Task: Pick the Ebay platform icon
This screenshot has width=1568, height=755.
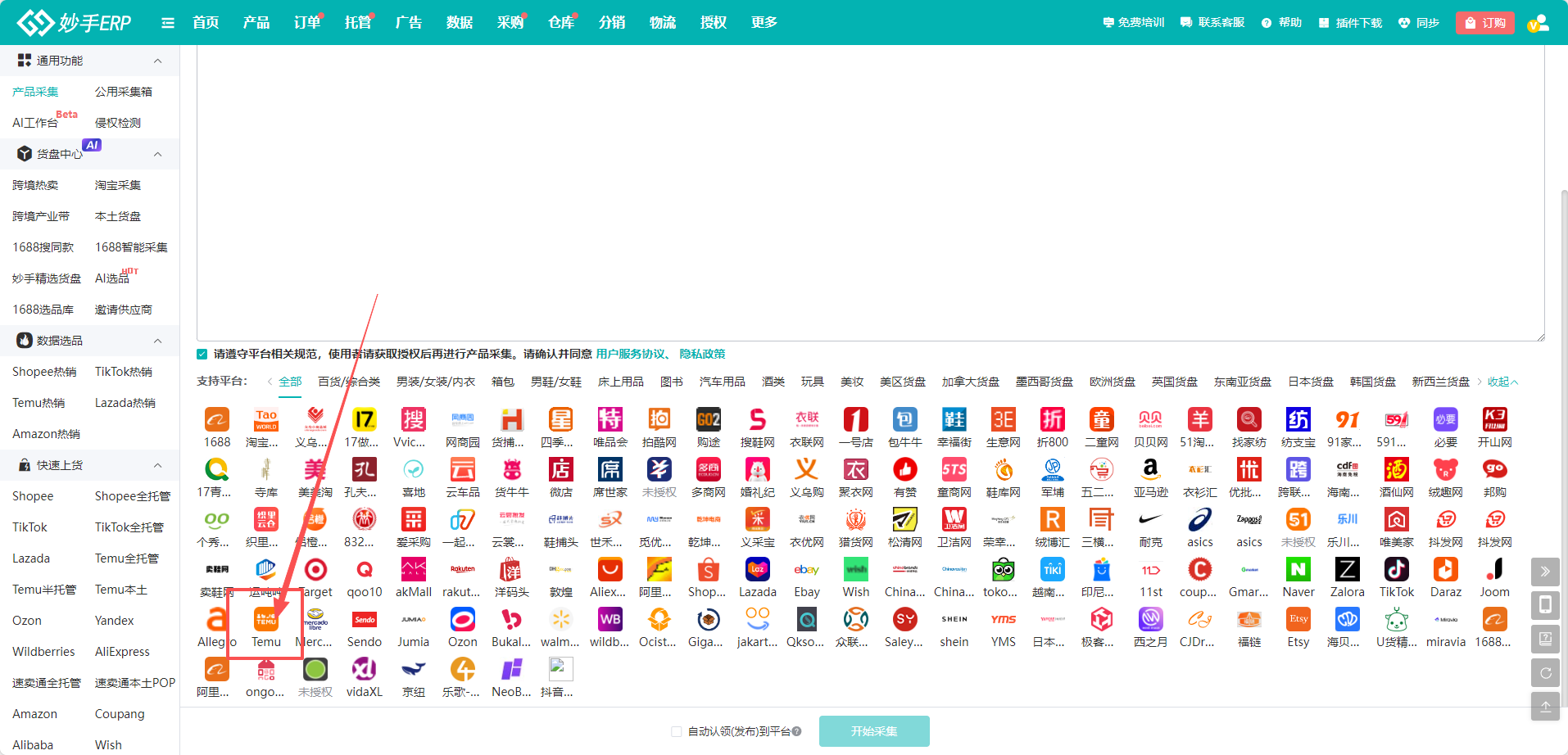Action: (807, 570)
